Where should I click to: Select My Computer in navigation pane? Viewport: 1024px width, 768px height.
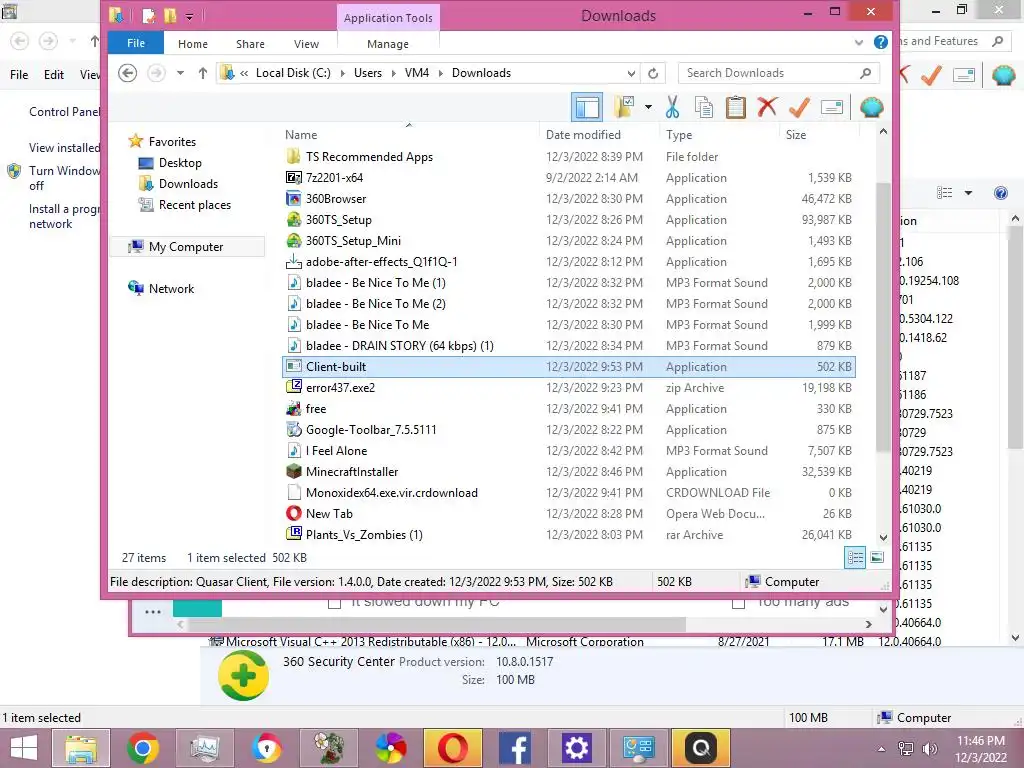tap(185, 246)
